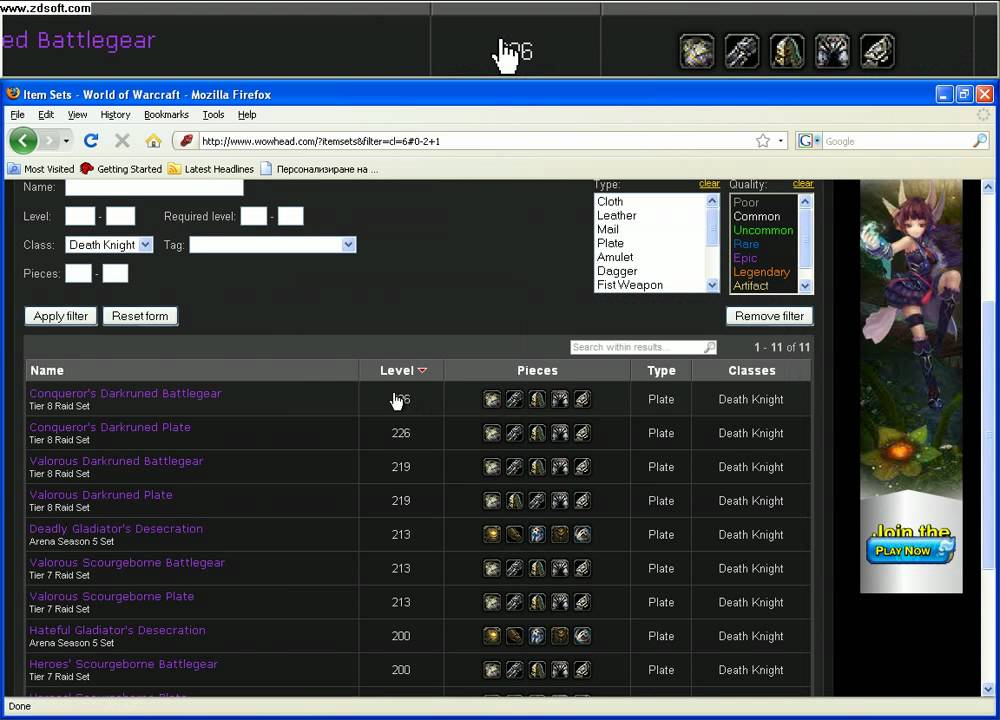Open the Edit menu
The width and height of the screenshot is (1000, 720).
click(x=46, y=115)
